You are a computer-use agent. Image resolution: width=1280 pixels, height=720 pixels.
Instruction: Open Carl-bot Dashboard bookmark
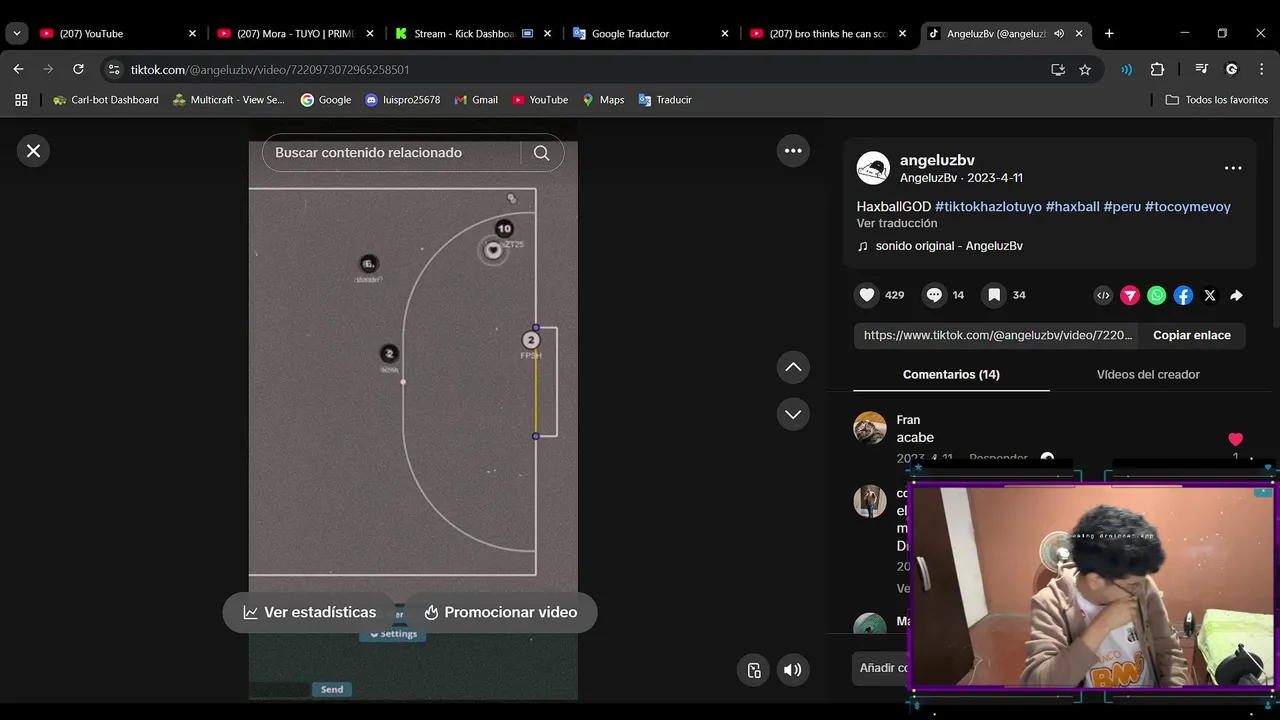(106, 100)
